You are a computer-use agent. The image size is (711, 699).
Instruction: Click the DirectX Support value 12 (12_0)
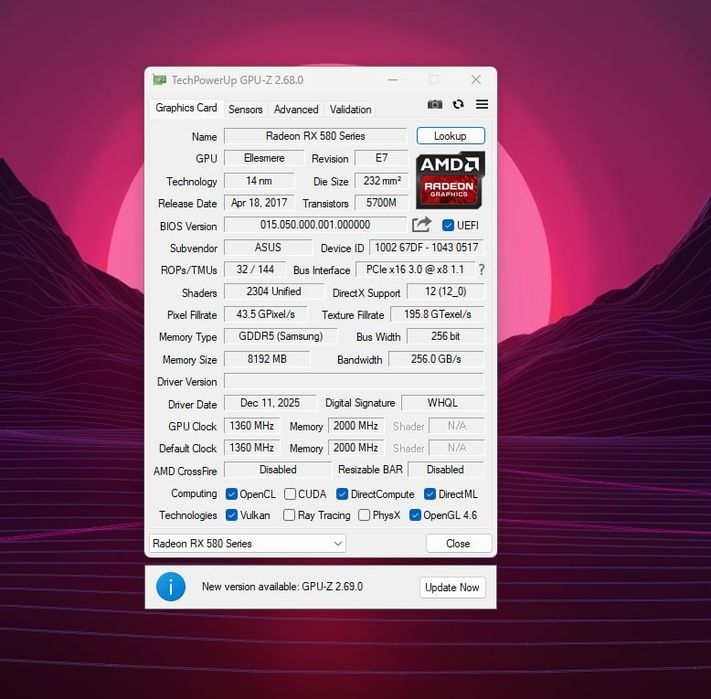click(x=446, y=291)
